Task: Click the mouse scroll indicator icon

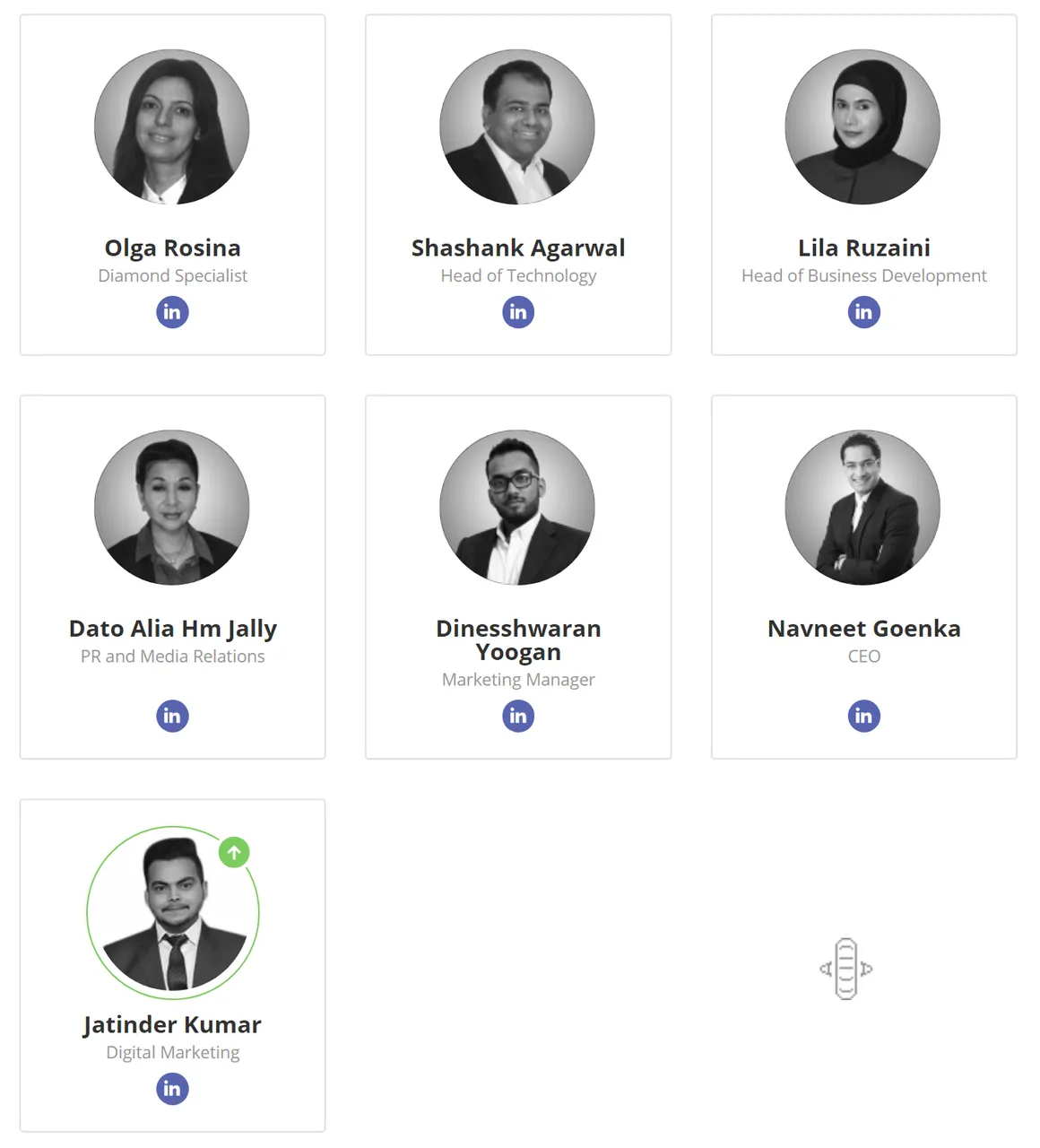Action: coord(846,969)
